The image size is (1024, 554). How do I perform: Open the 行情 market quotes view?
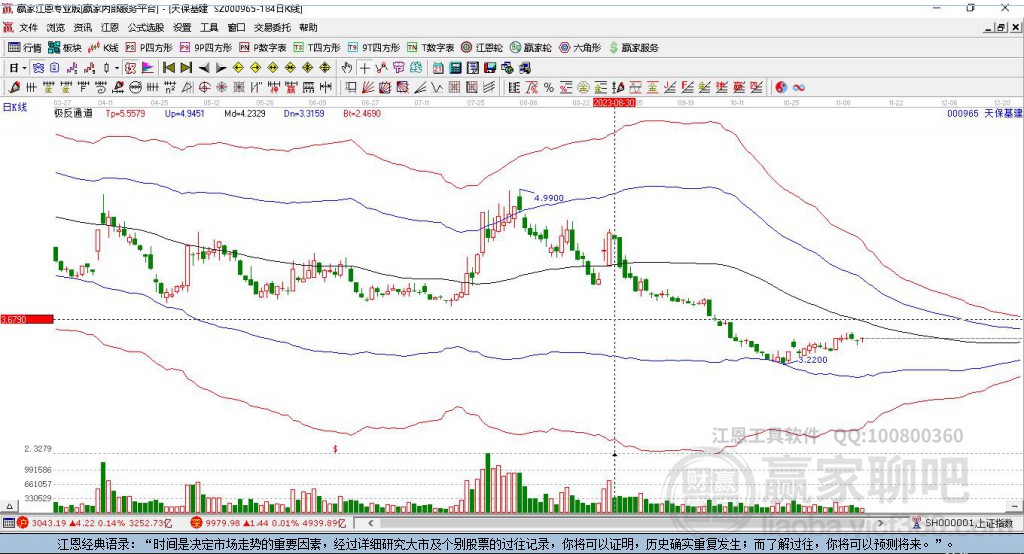(24, 48)
